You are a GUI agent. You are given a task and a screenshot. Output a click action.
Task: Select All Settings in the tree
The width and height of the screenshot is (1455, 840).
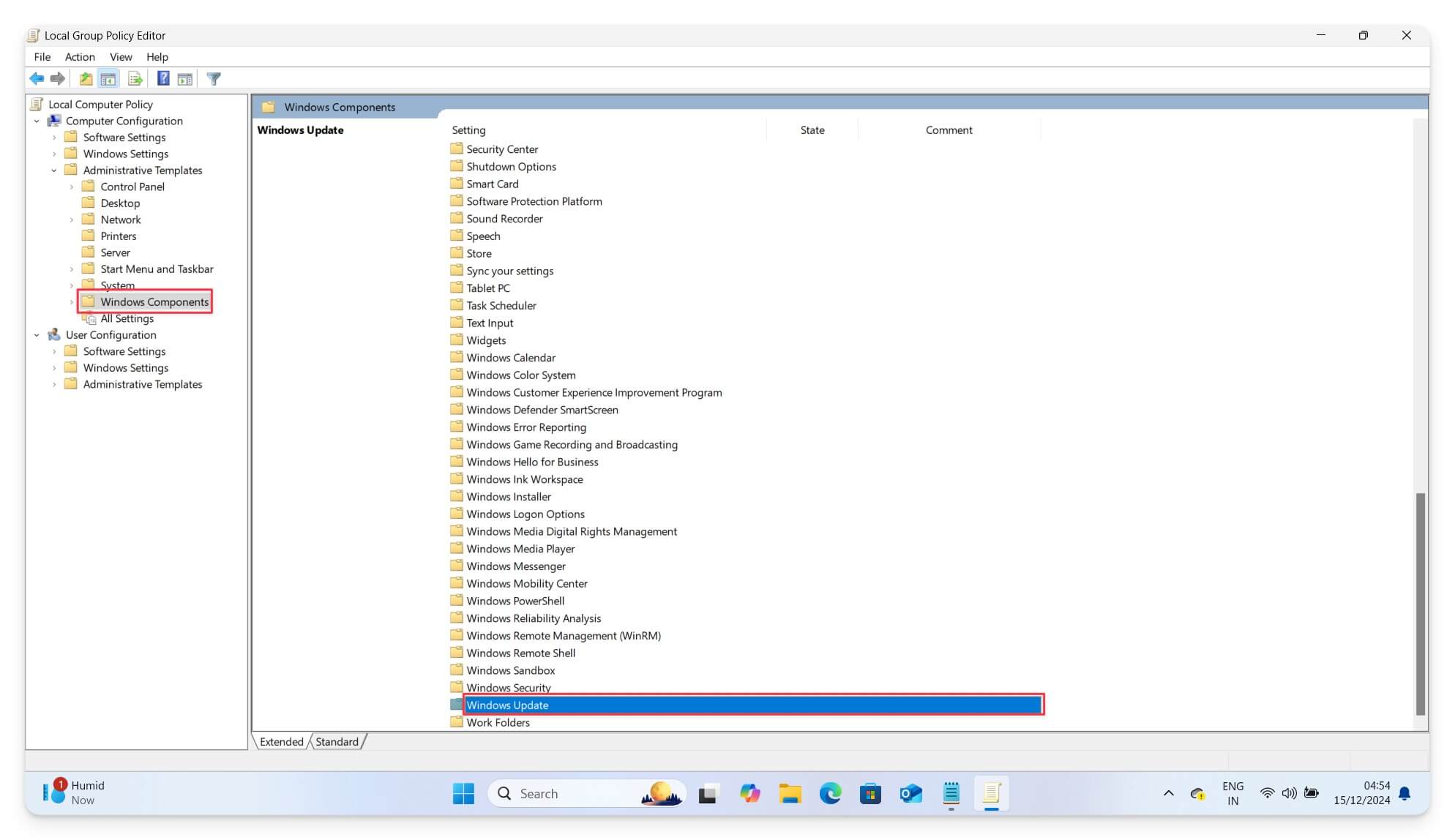click(127, 318)
